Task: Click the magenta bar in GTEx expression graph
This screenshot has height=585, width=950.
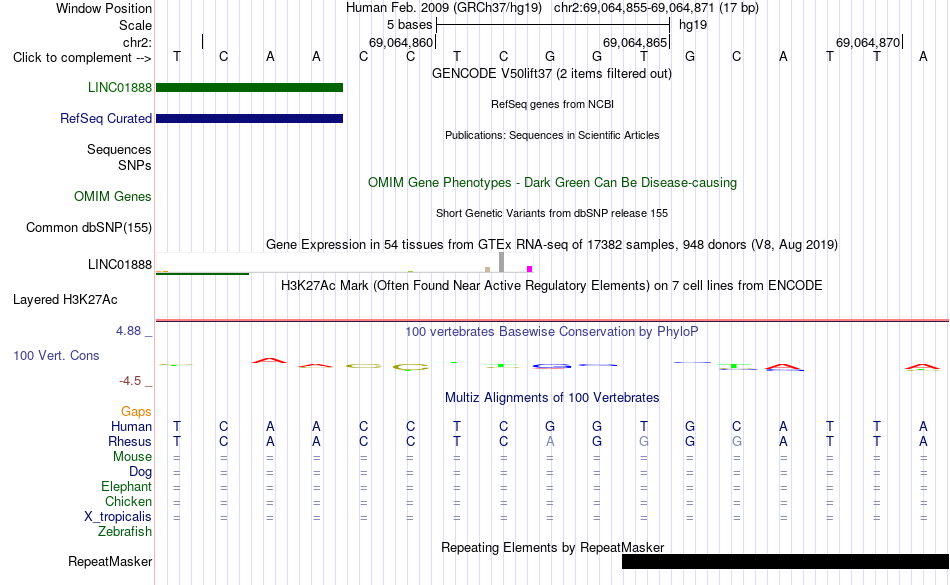Action: pos(530,269)
